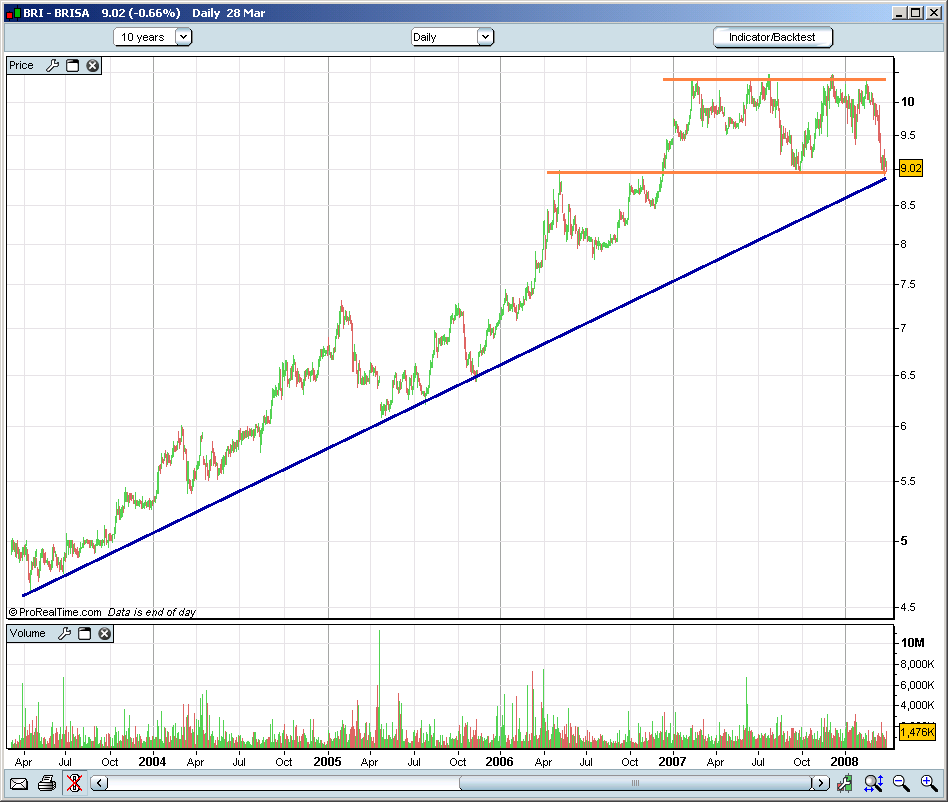Open the Daily timeframe dropdown
The width and height of the screenshot is (948, 802).
pyautogui.click(x=452, y=37)
